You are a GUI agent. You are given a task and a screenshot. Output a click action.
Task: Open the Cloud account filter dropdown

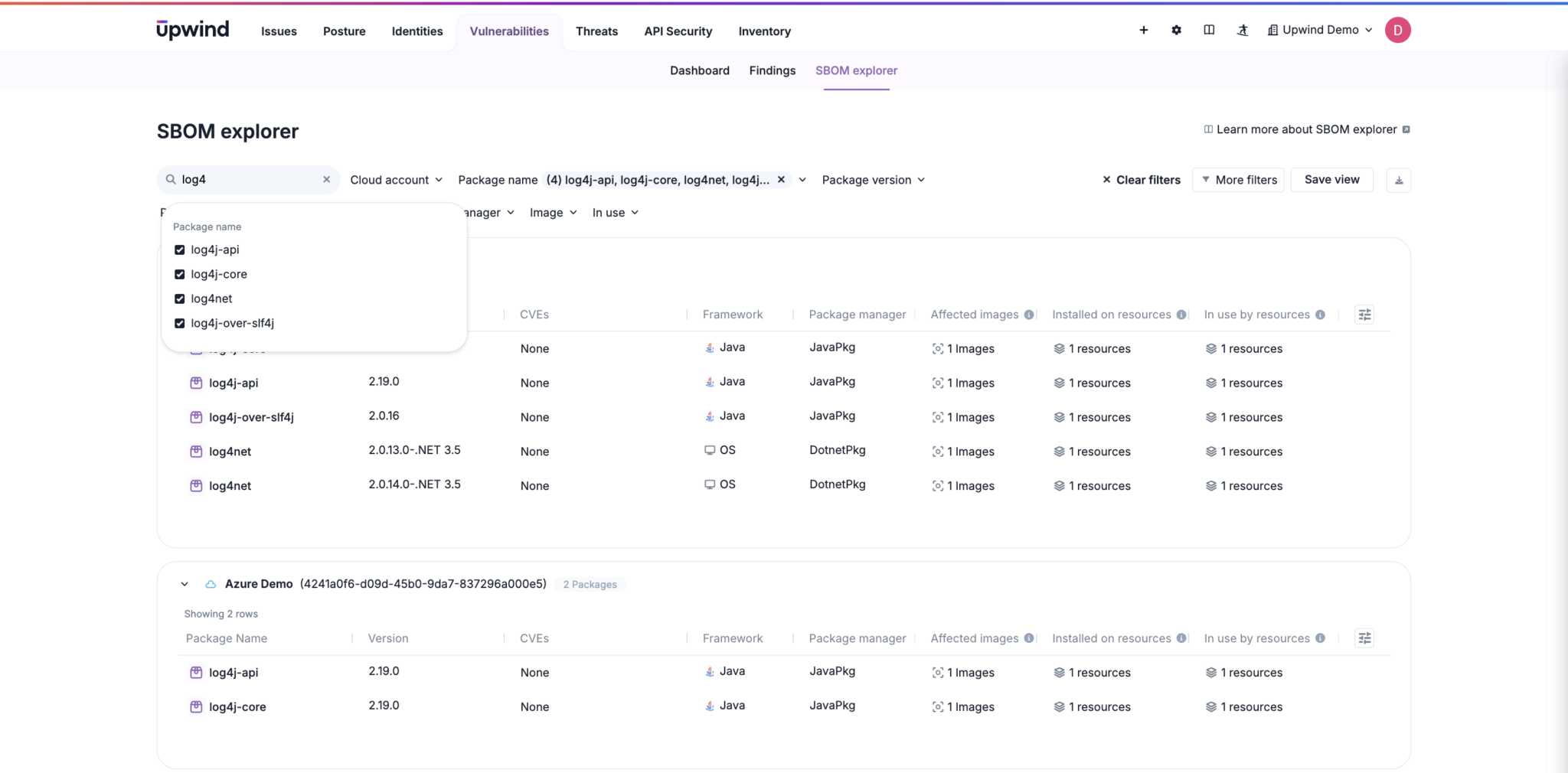tap(395, 179)
